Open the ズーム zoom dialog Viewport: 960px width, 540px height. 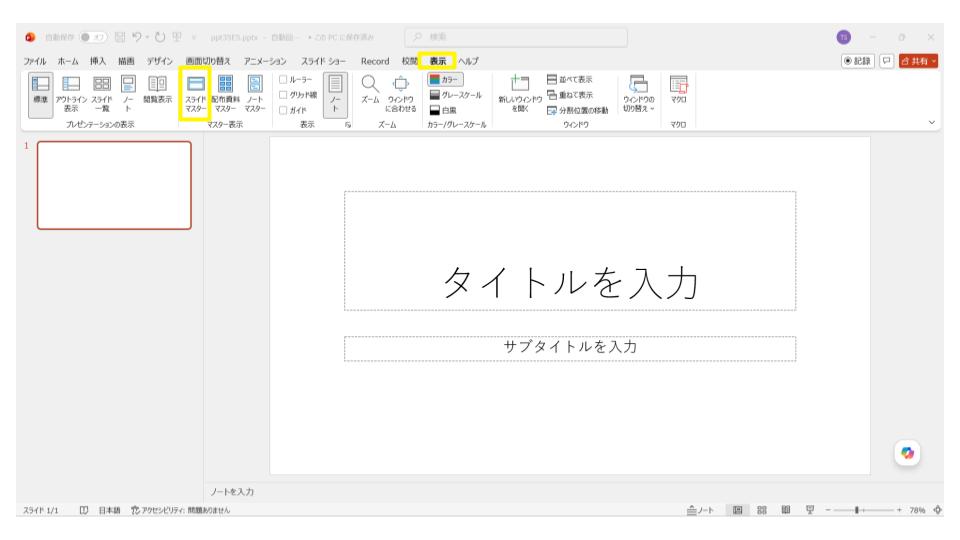(x=370, y=90)
